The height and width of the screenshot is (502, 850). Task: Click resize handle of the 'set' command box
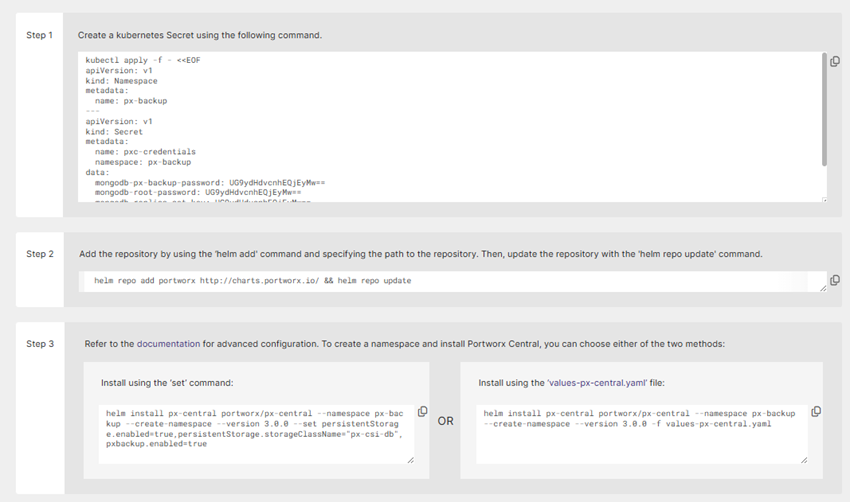[410, 460]
